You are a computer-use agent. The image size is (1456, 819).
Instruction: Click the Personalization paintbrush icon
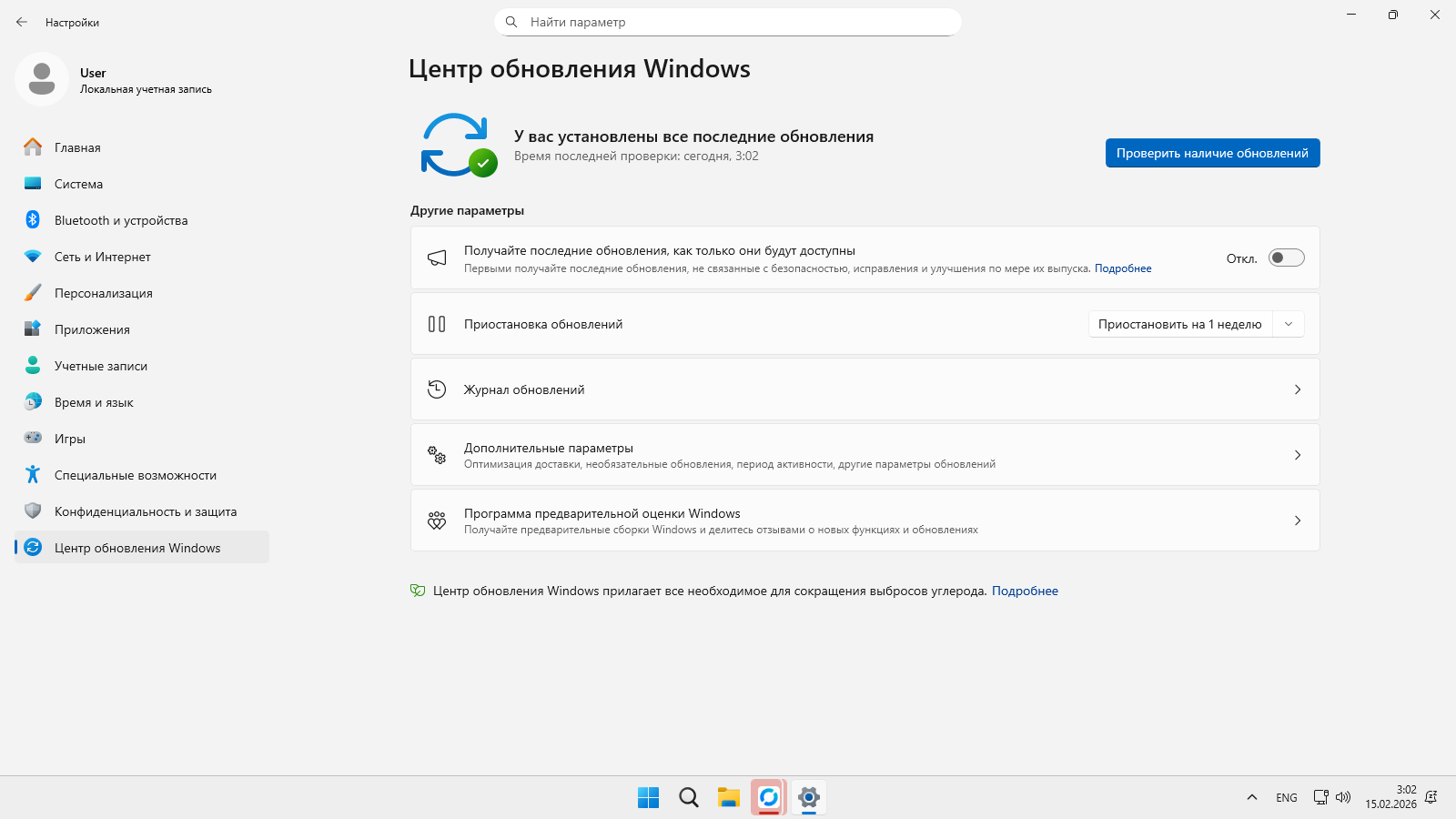33,293
